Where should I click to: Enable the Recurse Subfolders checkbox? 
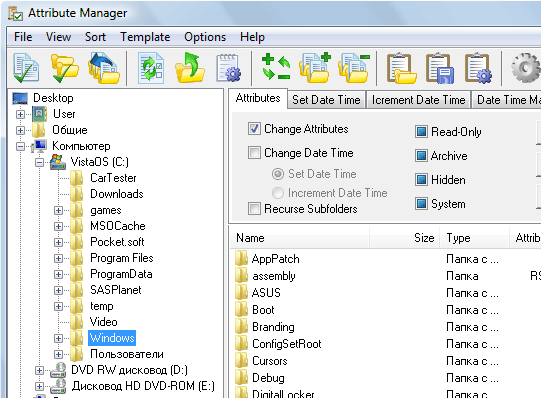(254, 209)
